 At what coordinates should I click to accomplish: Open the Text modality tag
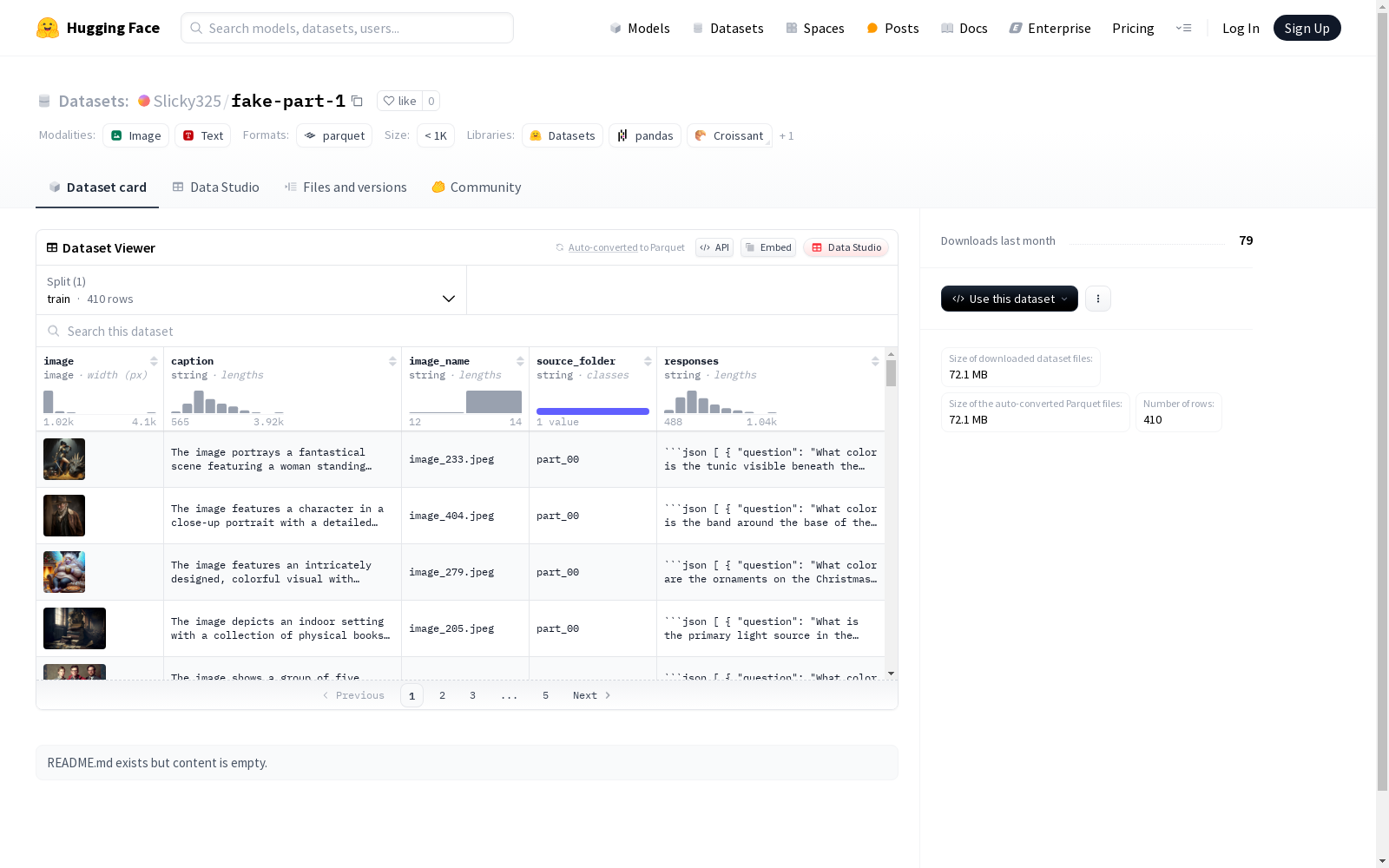pos(203,135)
